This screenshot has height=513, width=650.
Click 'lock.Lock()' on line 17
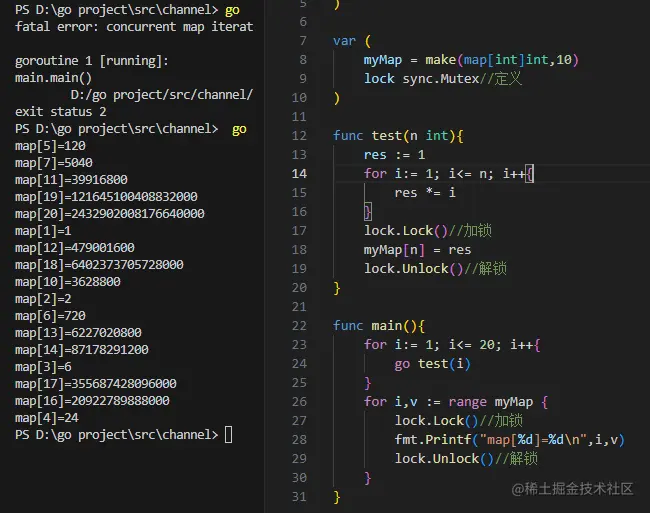pyautogui.click(x=405, y=231)
